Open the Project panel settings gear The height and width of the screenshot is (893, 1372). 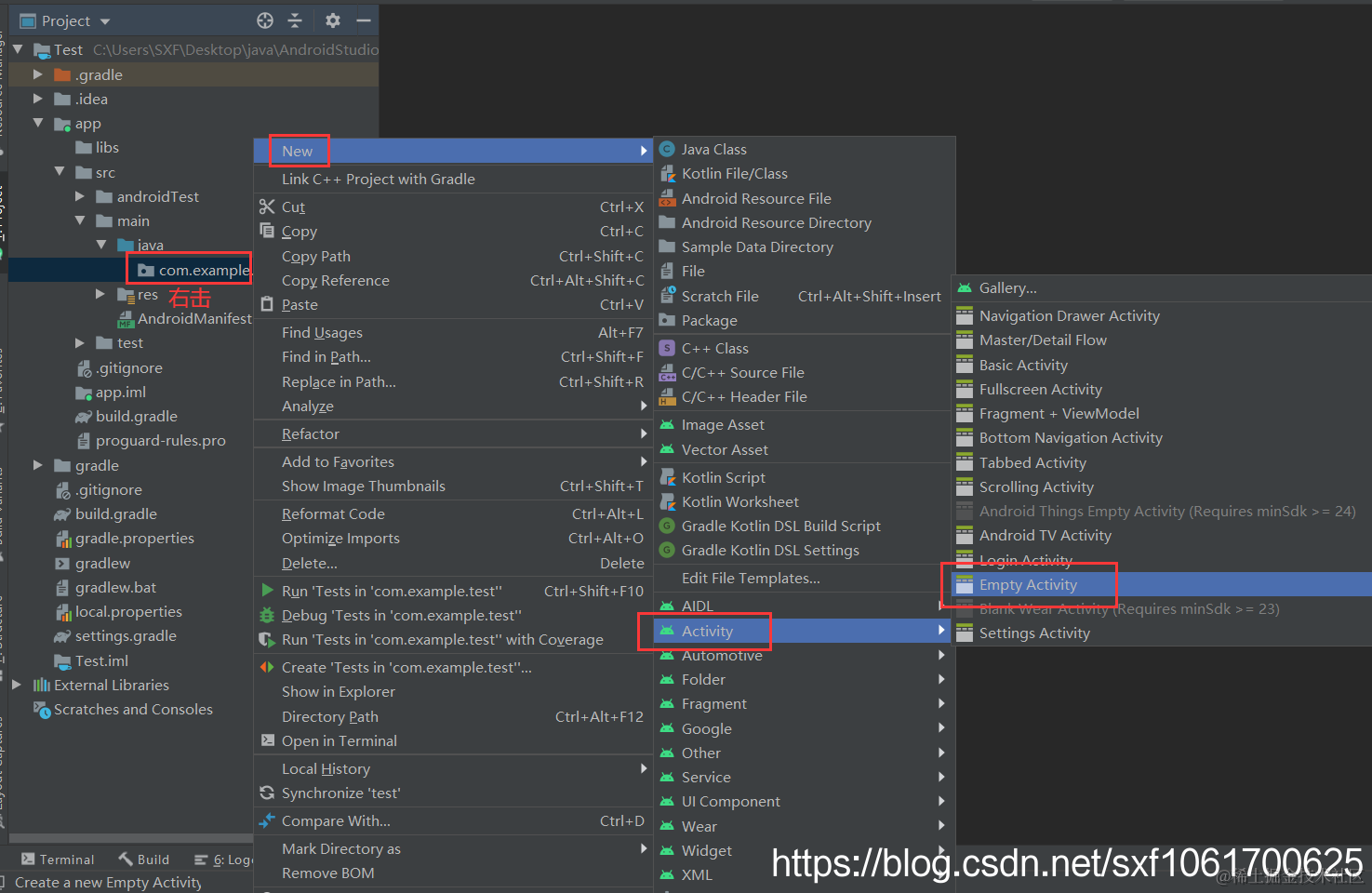tap(333, 20)
